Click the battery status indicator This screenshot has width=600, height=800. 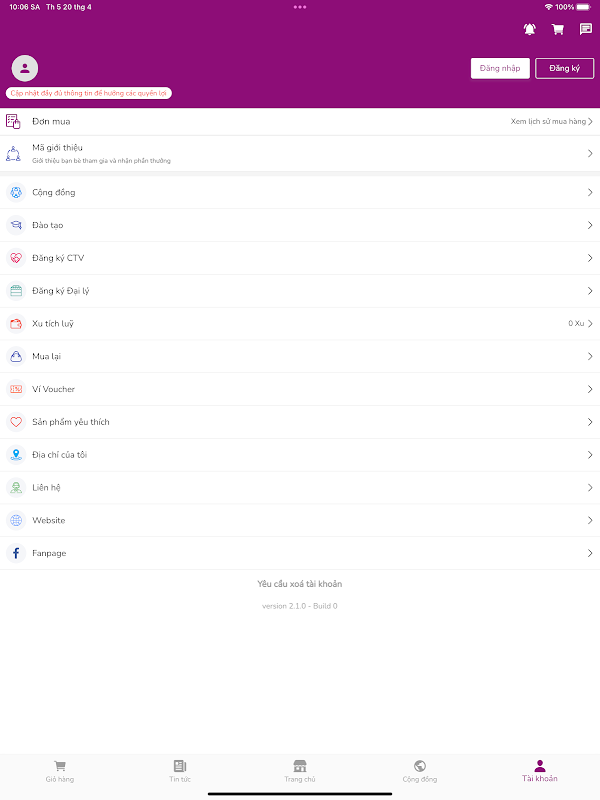pyautogui.click(x=584, y=7)
